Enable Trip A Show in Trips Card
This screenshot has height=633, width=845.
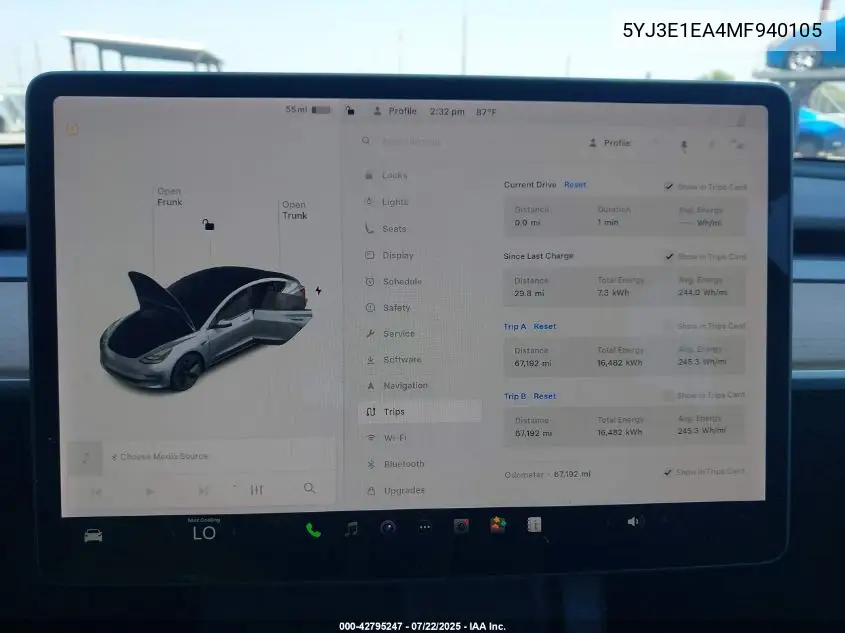pos(669,326)
